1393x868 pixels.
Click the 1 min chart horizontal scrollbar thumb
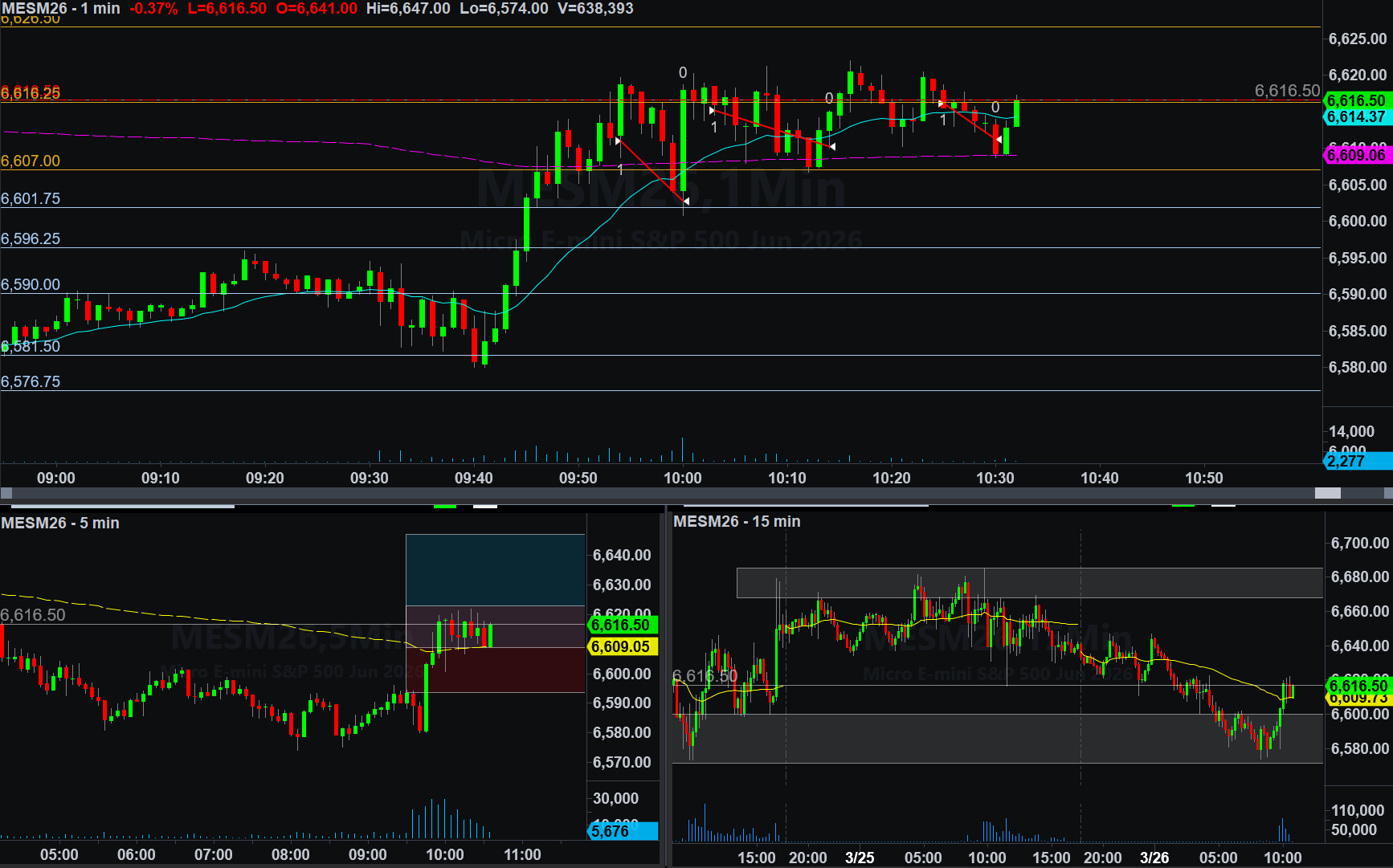(x=1327, y=493)
